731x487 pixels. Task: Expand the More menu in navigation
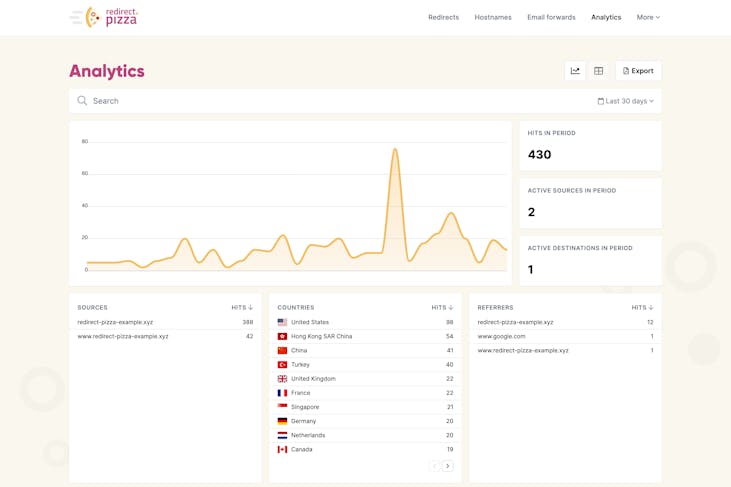[x=648, y=17]
